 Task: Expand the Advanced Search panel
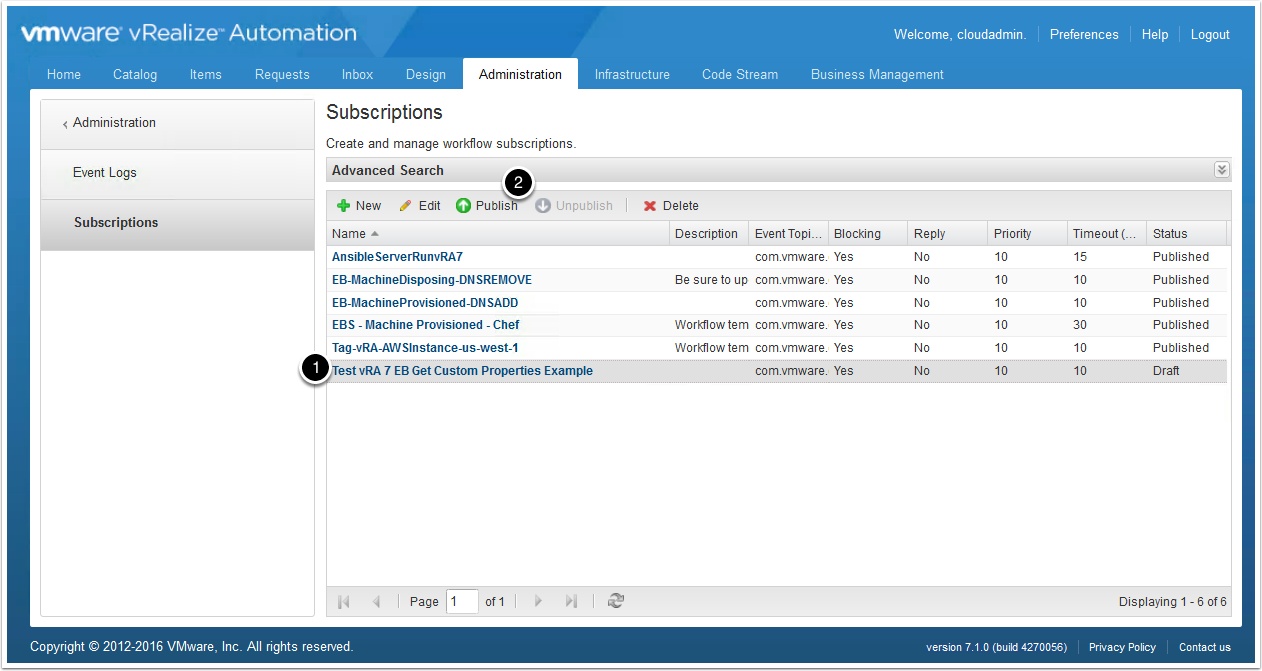tap(1222, 170)
